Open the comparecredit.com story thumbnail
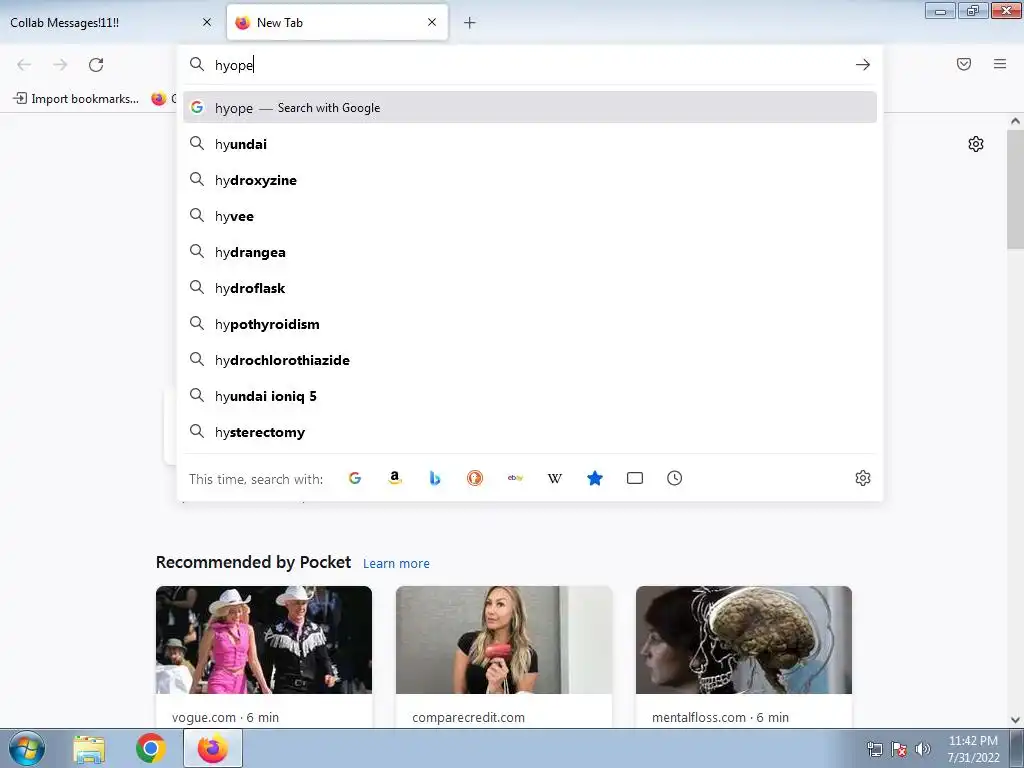1024x768 pixels. (504, 639)
